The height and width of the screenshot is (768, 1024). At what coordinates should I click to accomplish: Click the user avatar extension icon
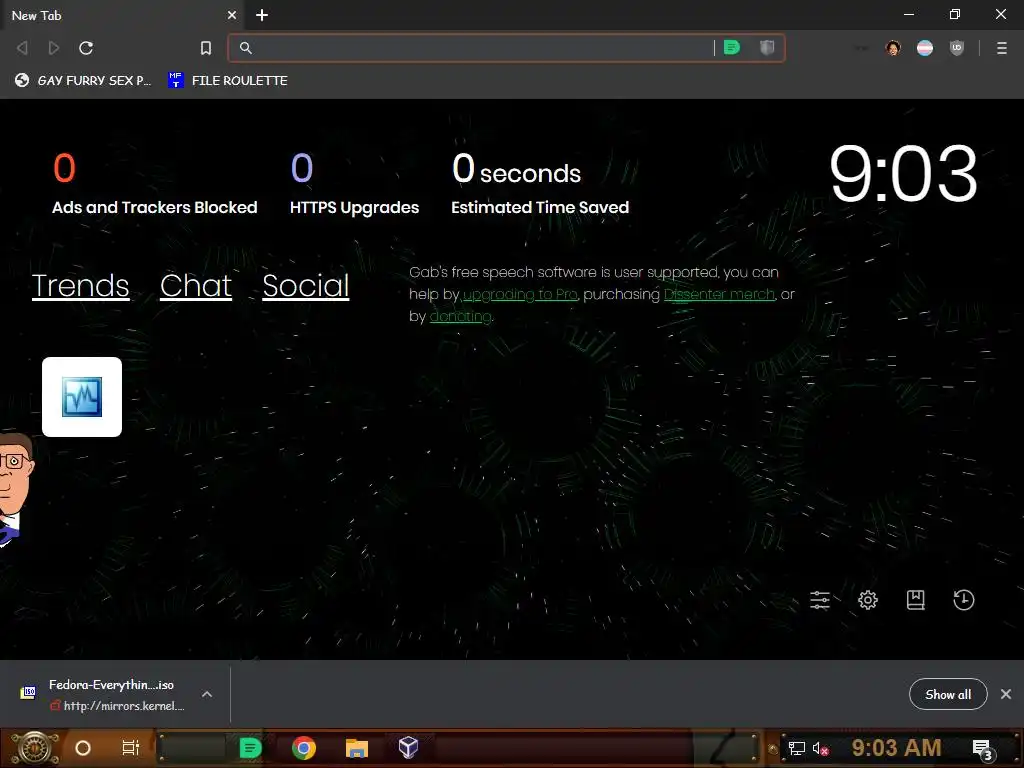[x=893, y=48]
